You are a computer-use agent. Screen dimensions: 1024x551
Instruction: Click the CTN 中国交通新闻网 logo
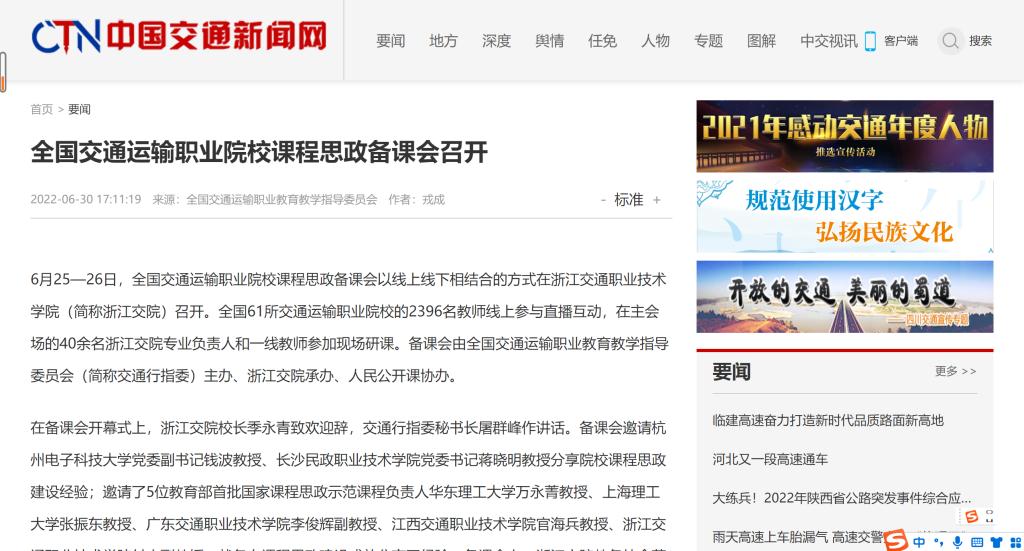(179, 38)
